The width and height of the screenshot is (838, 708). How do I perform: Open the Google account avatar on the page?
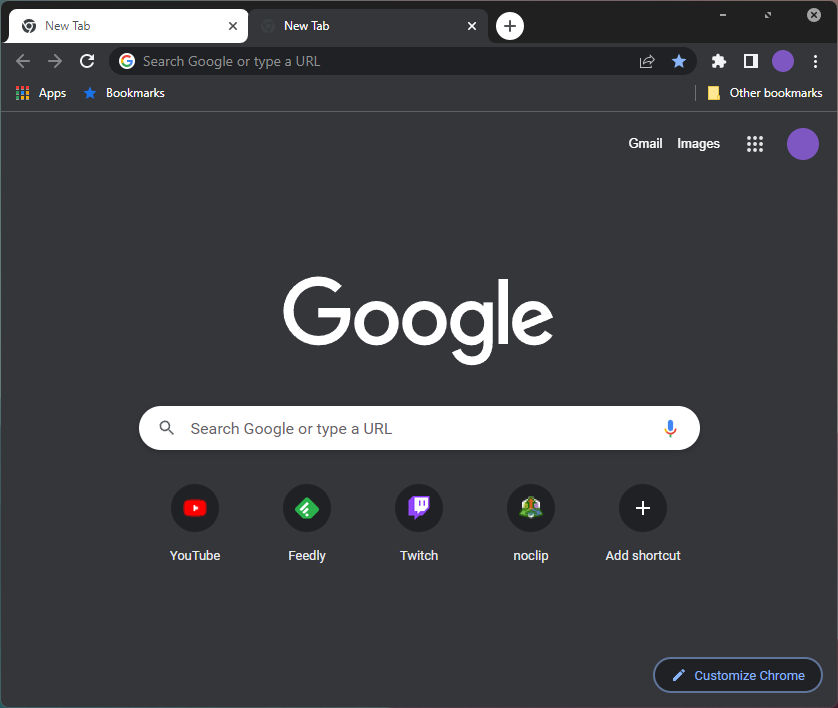pyautogui.click(x=803, y=144)
